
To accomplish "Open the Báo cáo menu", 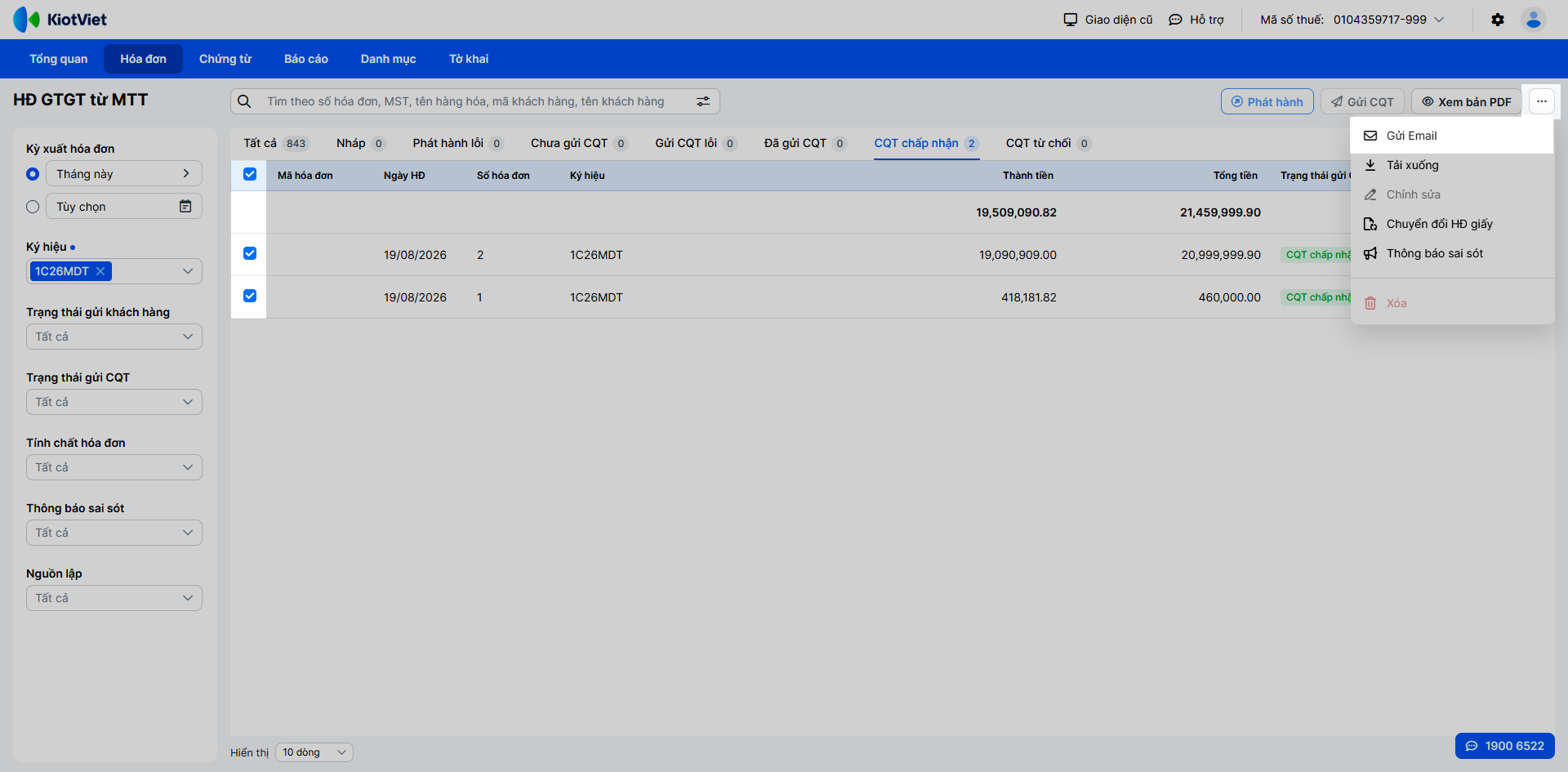I will (306, 59).
